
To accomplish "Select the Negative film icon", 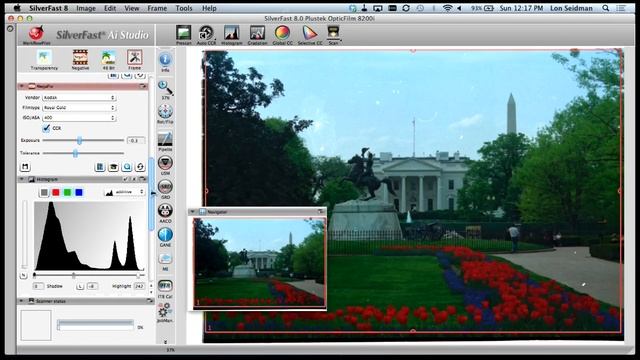I will (80, 60).
